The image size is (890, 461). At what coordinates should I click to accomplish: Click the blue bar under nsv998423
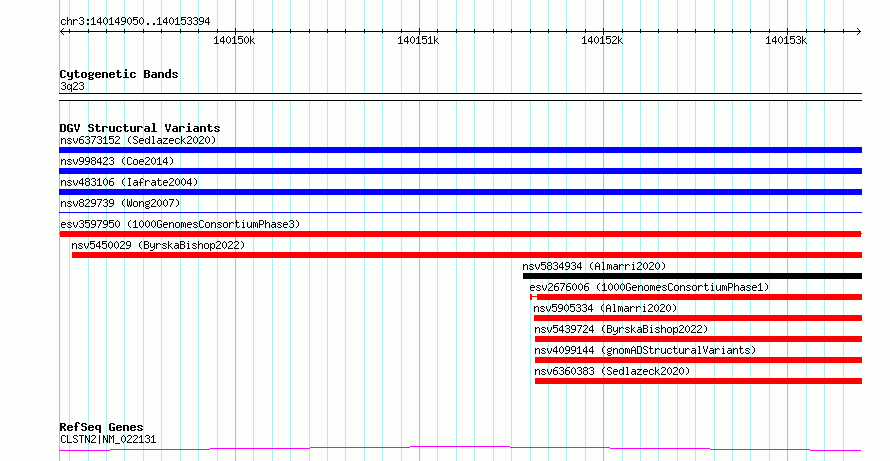pos(460,171)
